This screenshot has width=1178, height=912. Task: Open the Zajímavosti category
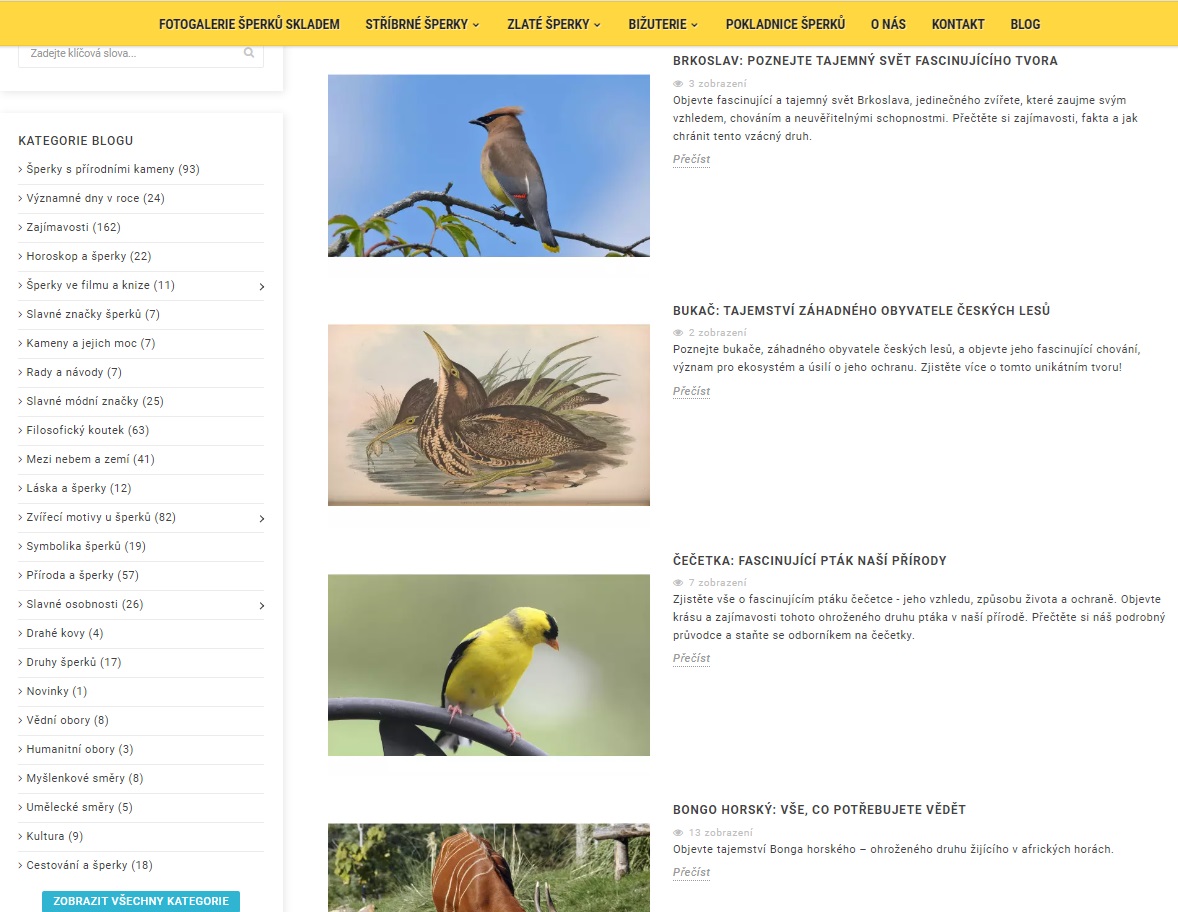coord(74,227)
